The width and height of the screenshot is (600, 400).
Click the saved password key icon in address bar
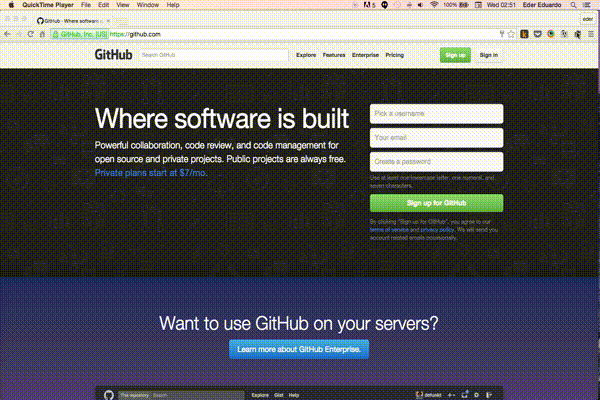[502, 34]
